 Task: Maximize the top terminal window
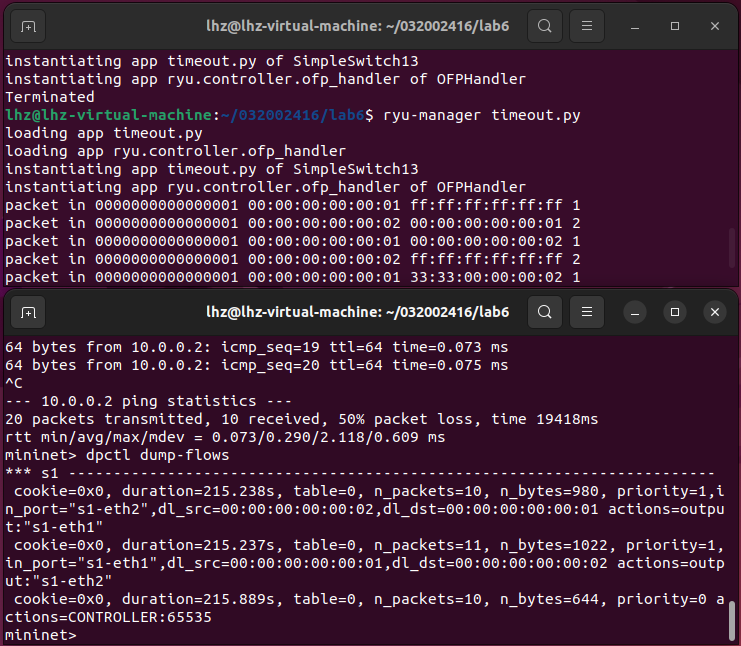click(674, 25)
